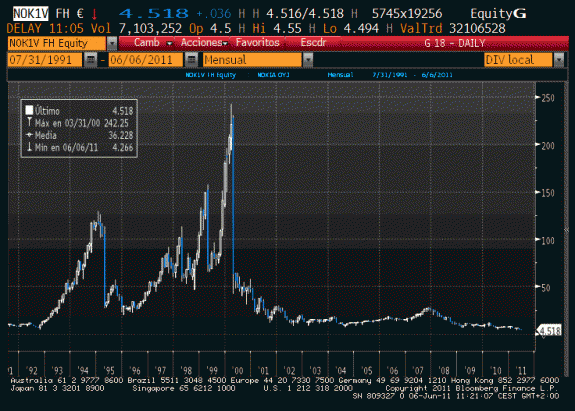The width and height of the screenshot is (575, 411).
Task: Open the Acciones menu
Action: tap(202, 43)
